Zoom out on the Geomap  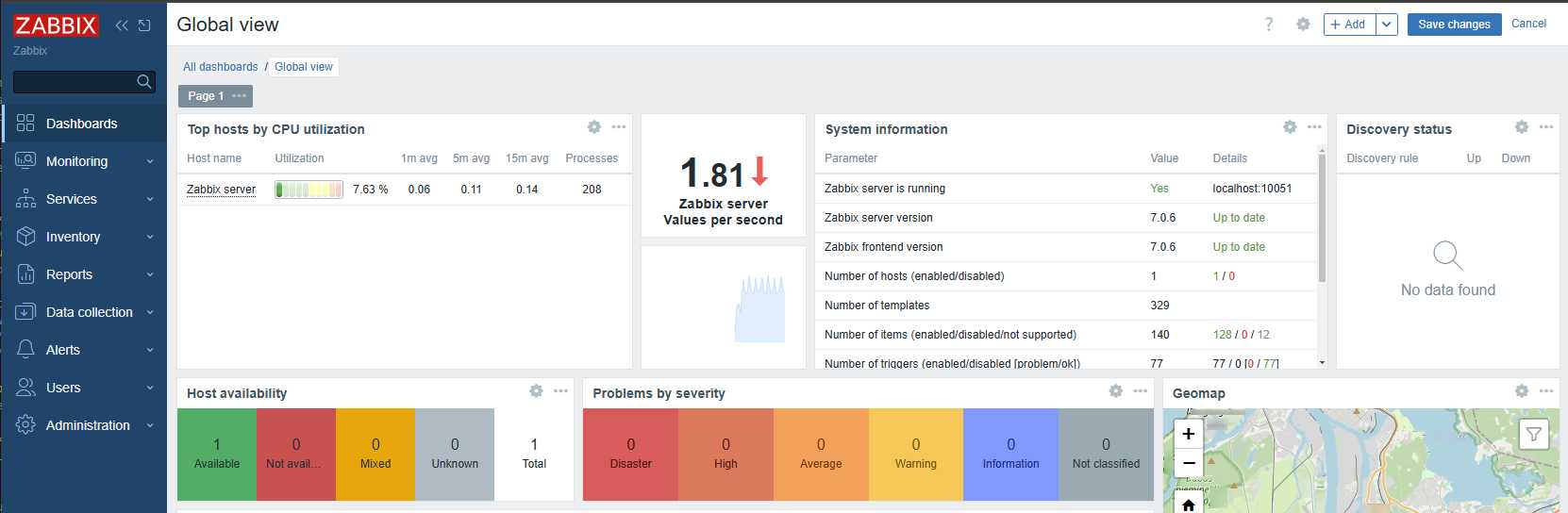pyautogui.click(x=1189, y=463)
